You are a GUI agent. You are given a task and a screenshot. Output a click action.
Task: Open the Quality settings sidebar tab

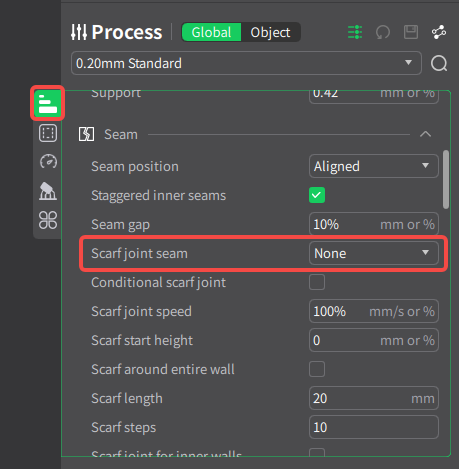pyautogui.click(x=48, y=103)
